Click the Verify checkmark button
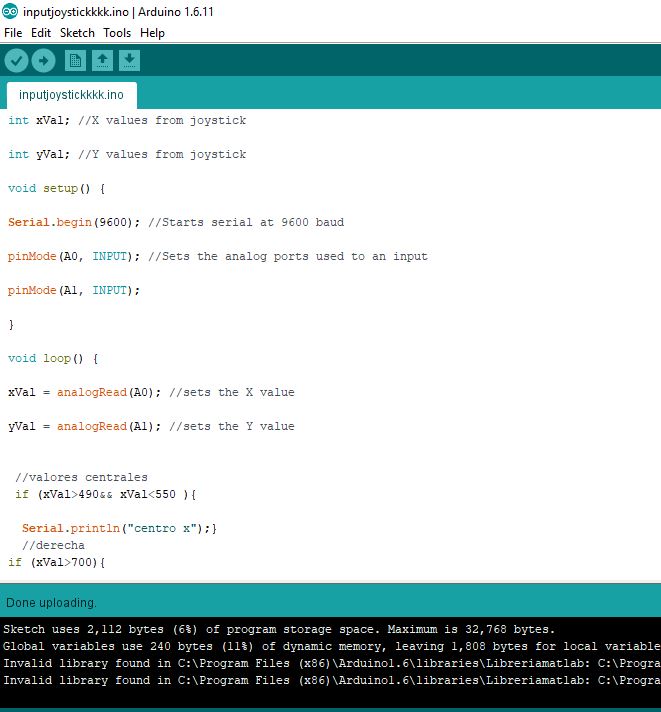661x712 pixels. coord(16,60)
